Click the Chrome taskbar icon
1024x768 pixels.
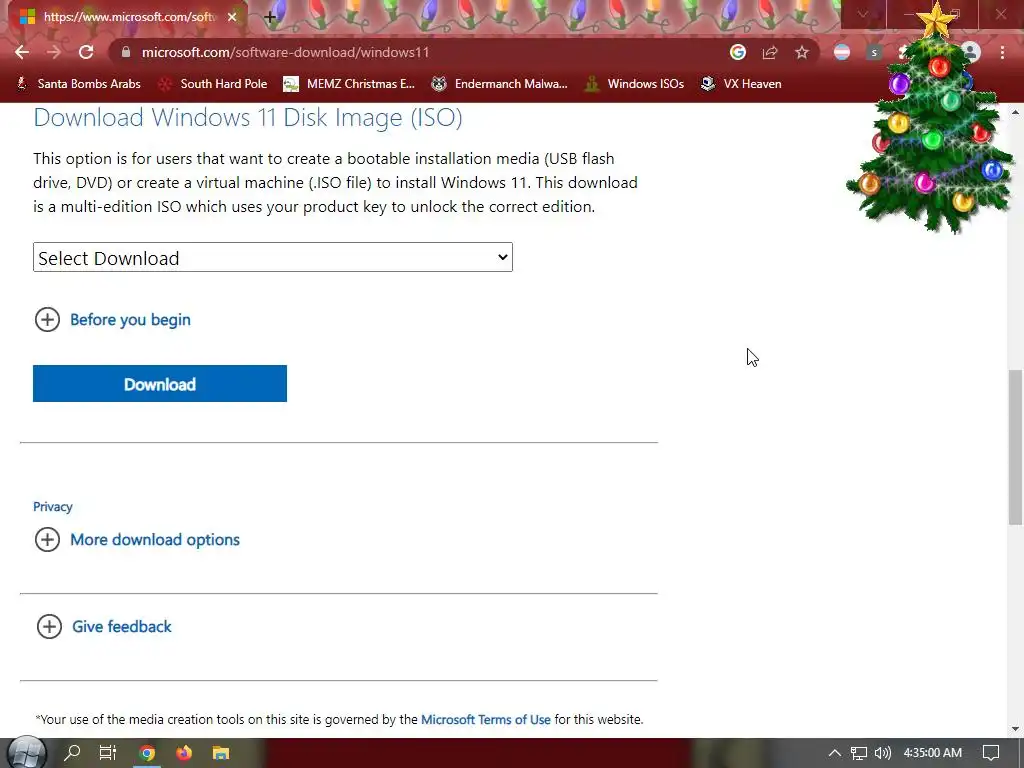click(x=148, y=753)
